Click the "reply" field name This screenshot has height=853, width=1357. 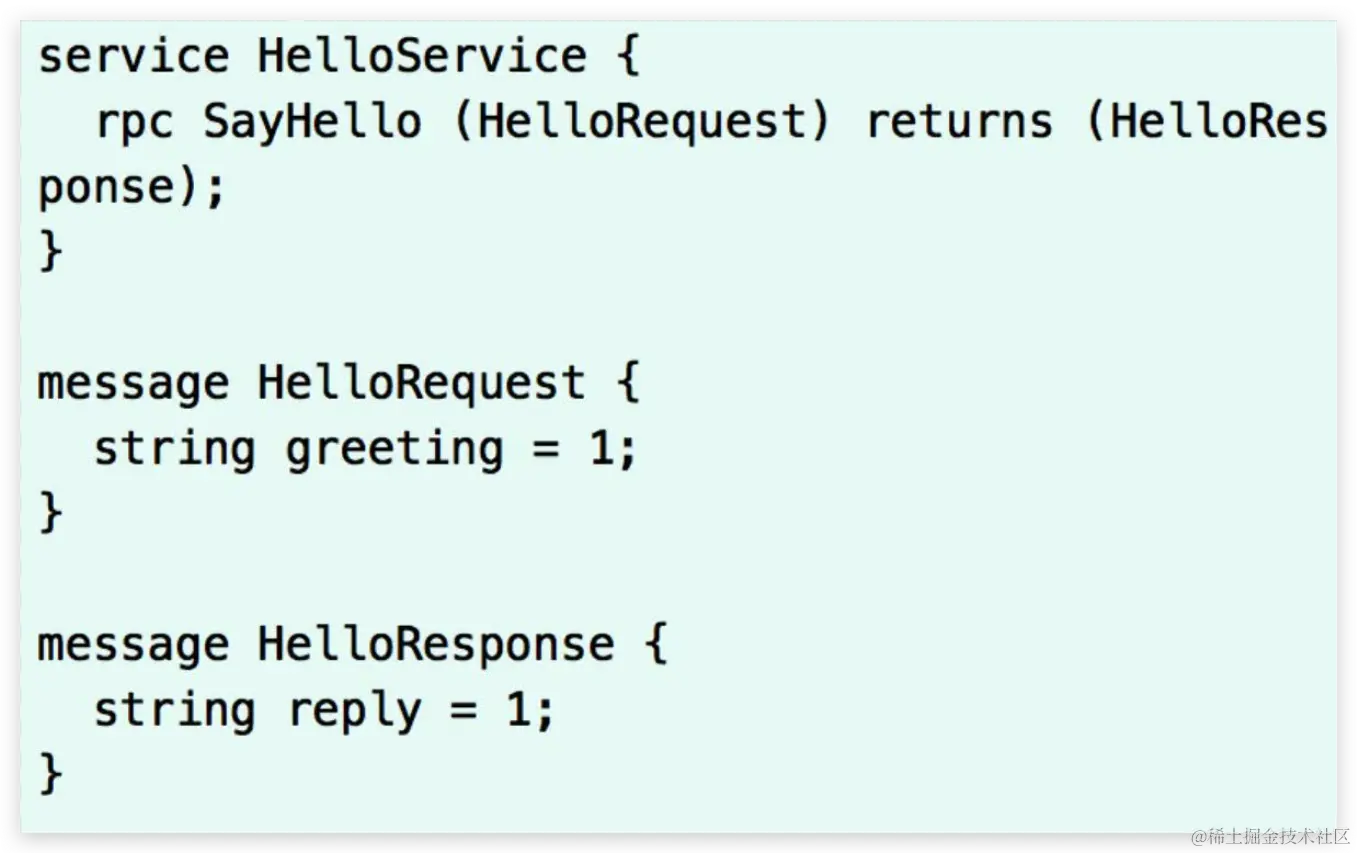(353, 711)
